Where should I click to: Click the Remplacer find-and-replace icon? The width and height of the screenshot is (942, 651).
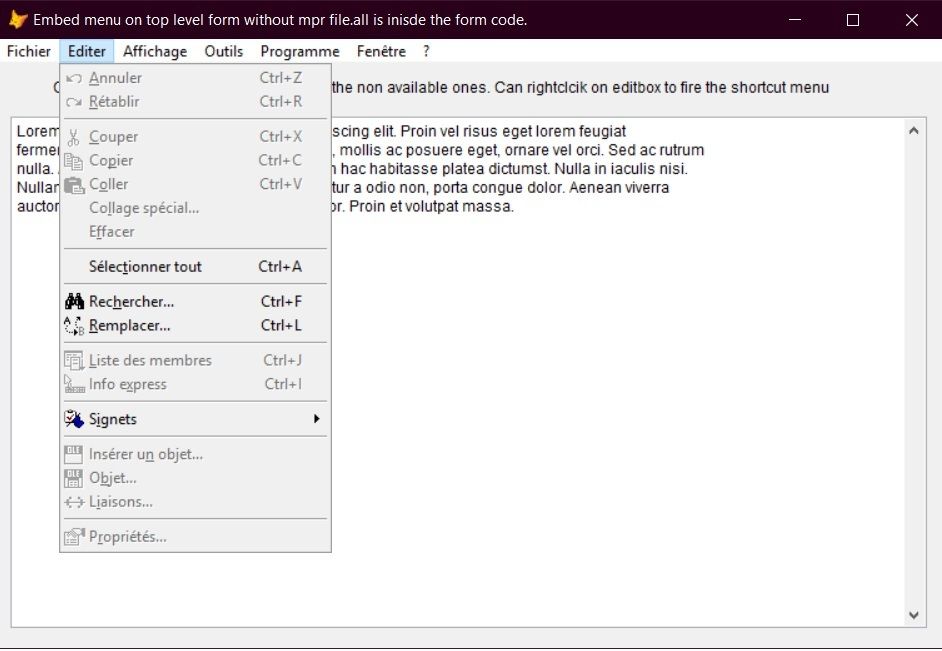[72, 325]
